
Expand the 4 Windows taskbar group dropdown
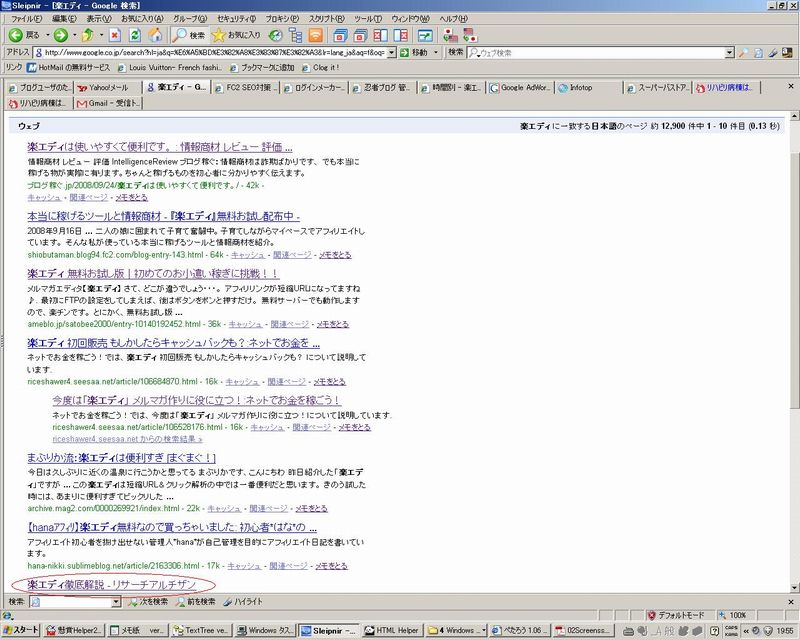tap(483, 630)
